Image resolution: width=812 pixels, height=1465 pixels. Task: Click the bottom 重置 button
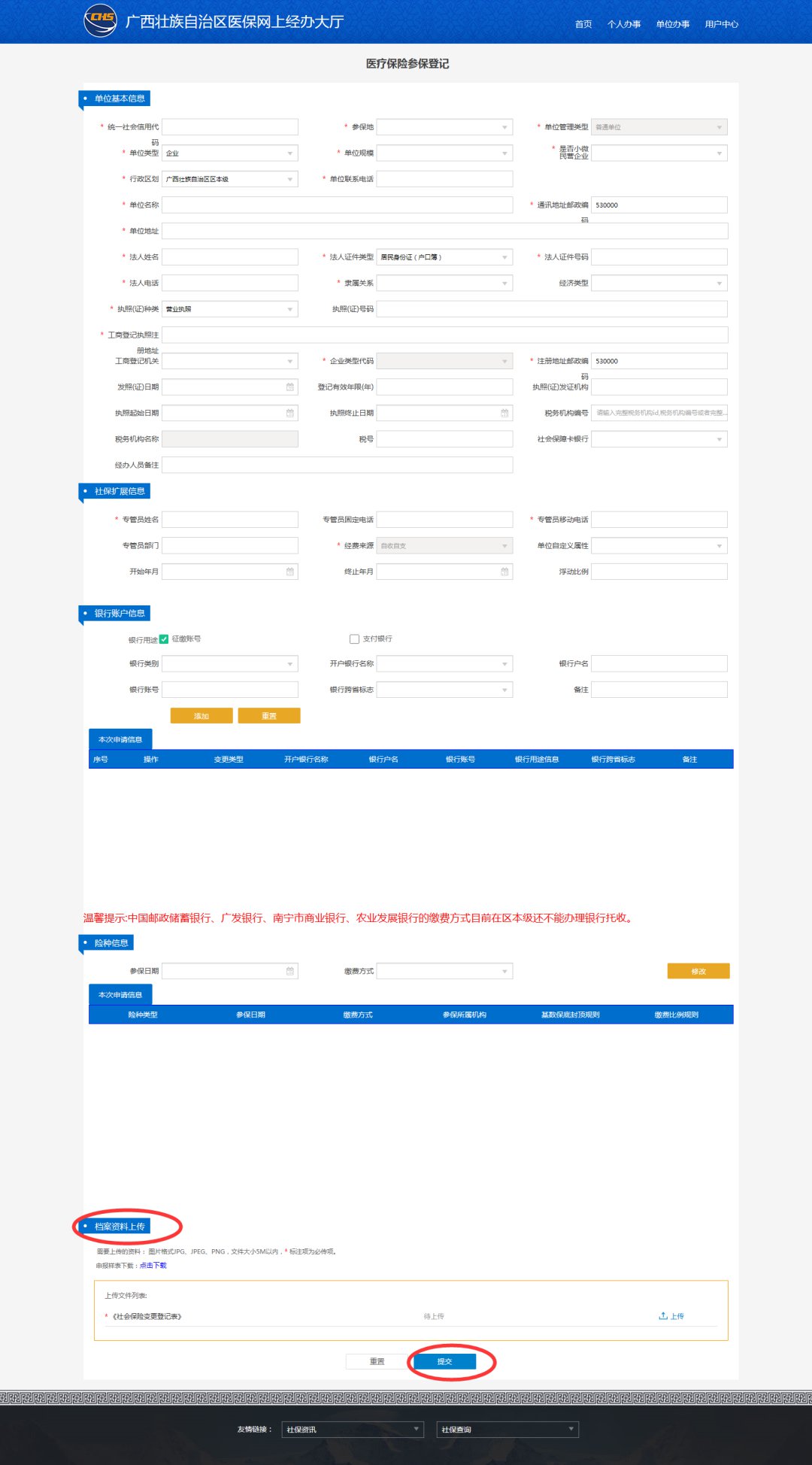pos(377,1361)
